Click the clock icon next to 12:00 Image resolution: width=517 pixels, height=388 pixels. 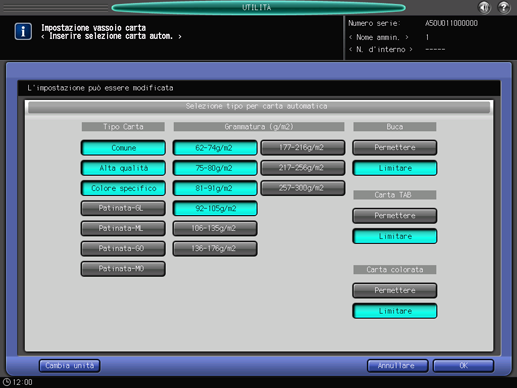[7, 382]
